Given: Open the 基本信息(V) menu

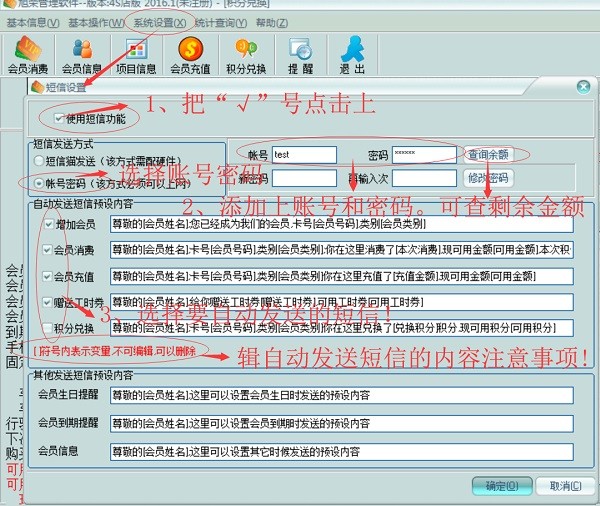Looking at the screenshot, I should click(33, 23).
